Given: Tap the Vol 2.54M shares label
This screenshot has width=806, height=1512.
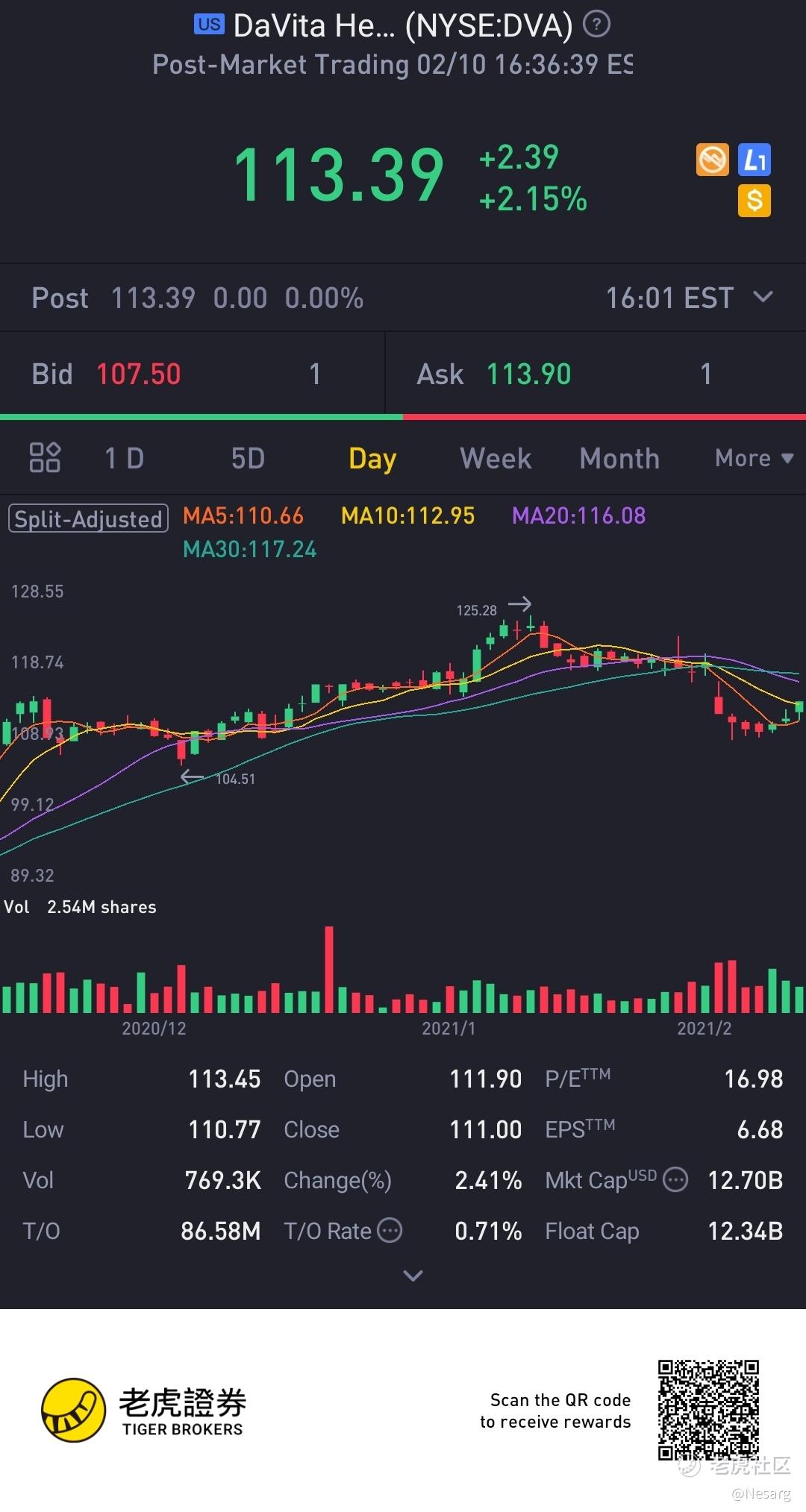Looking at the screenshot, I should coord(81,907).
